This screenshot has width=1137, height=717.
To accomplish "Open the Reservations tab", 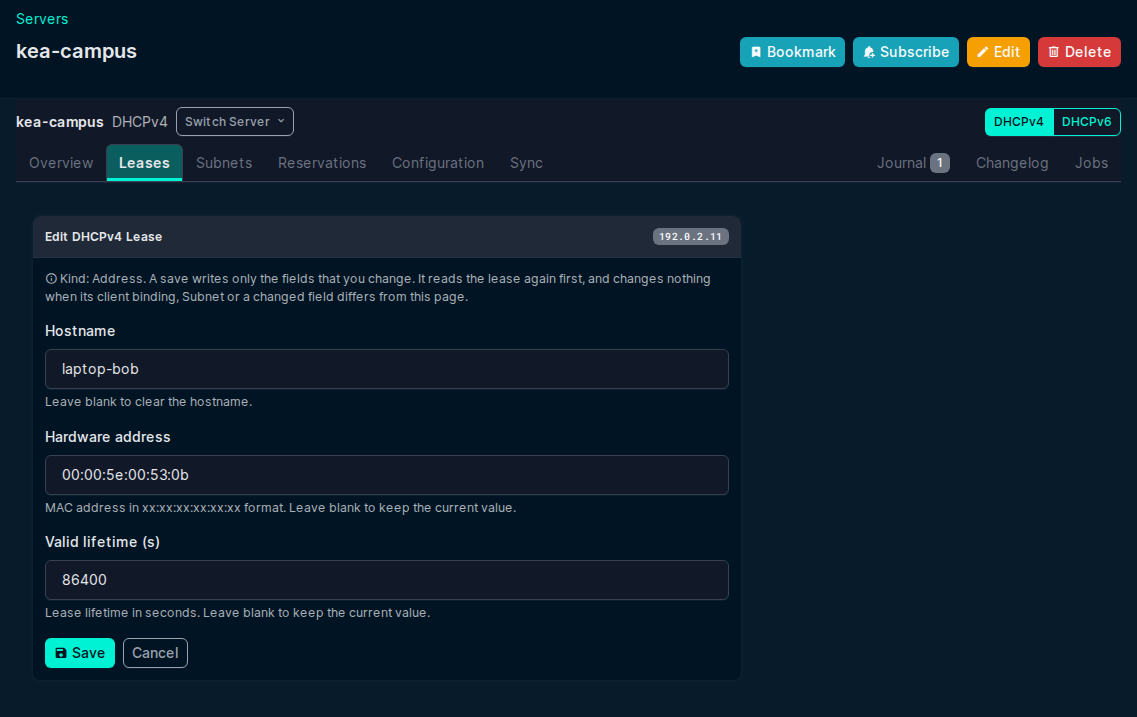I will pyautogui.click(x=322, y=163).
